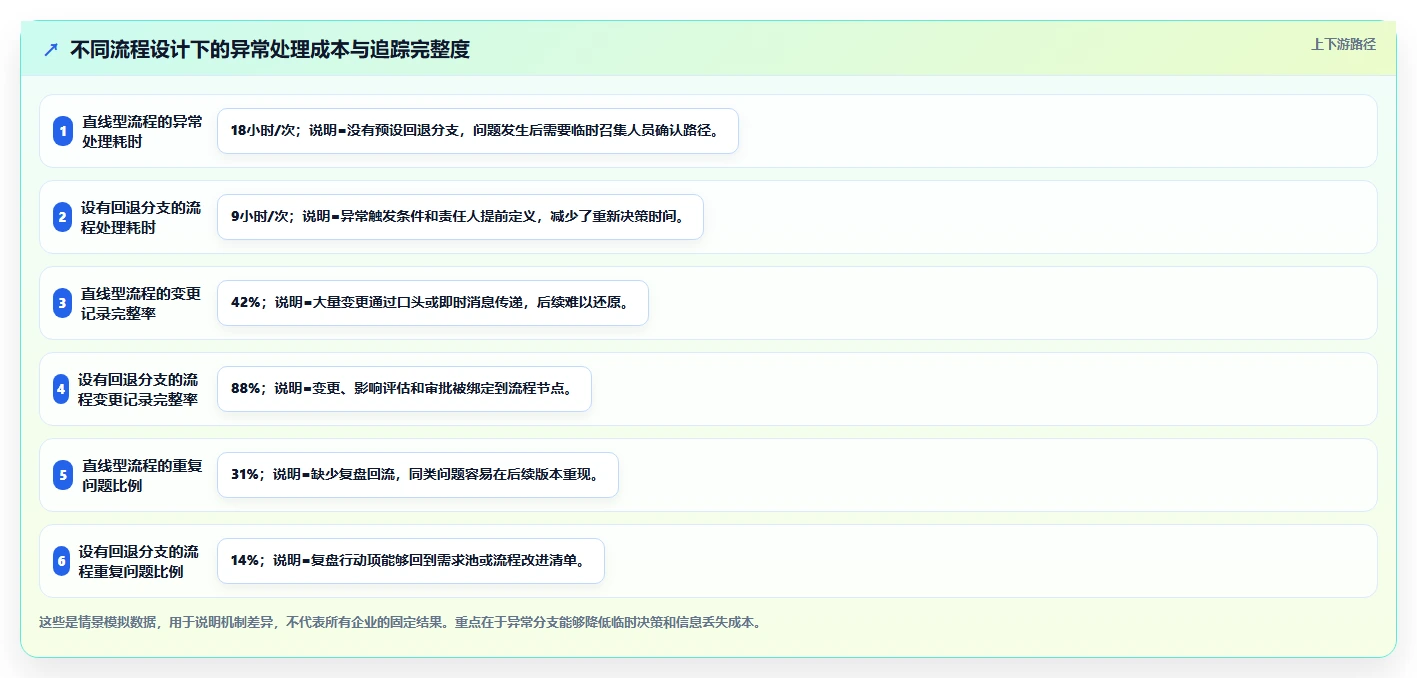This screenshot has height=678, width=1417.
Task: Click the arrow icon beside the card title
Action: (51, 49)
